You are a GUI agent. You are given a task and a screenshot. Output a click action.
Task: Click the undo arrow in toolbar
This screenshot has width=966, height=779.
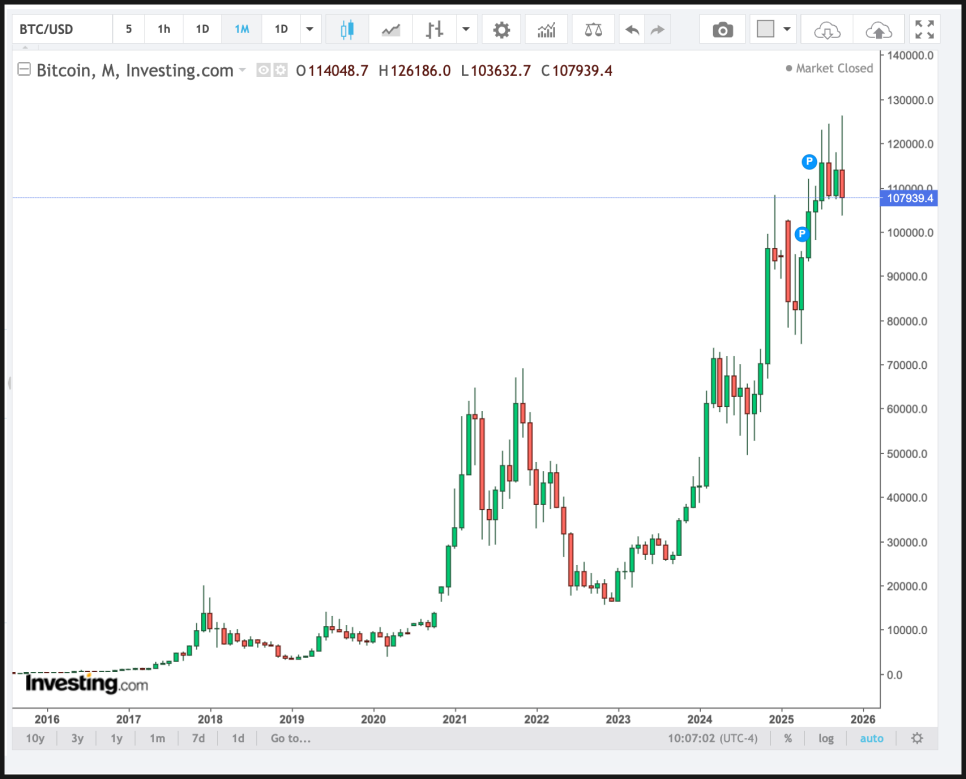[x=632, y=30]
